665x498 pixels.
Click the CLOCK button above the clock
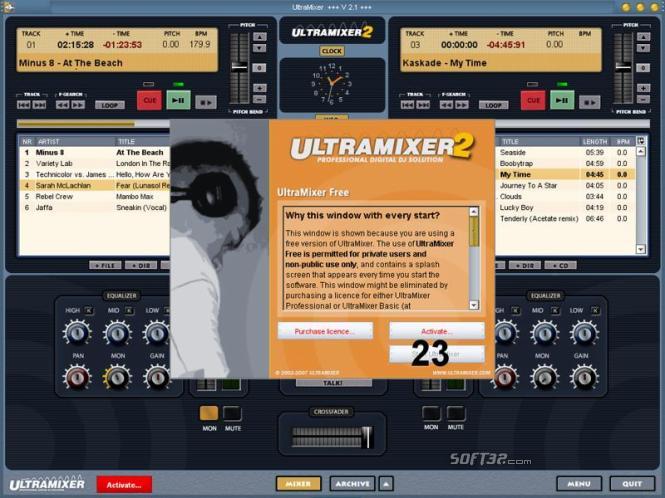(332, 51)
